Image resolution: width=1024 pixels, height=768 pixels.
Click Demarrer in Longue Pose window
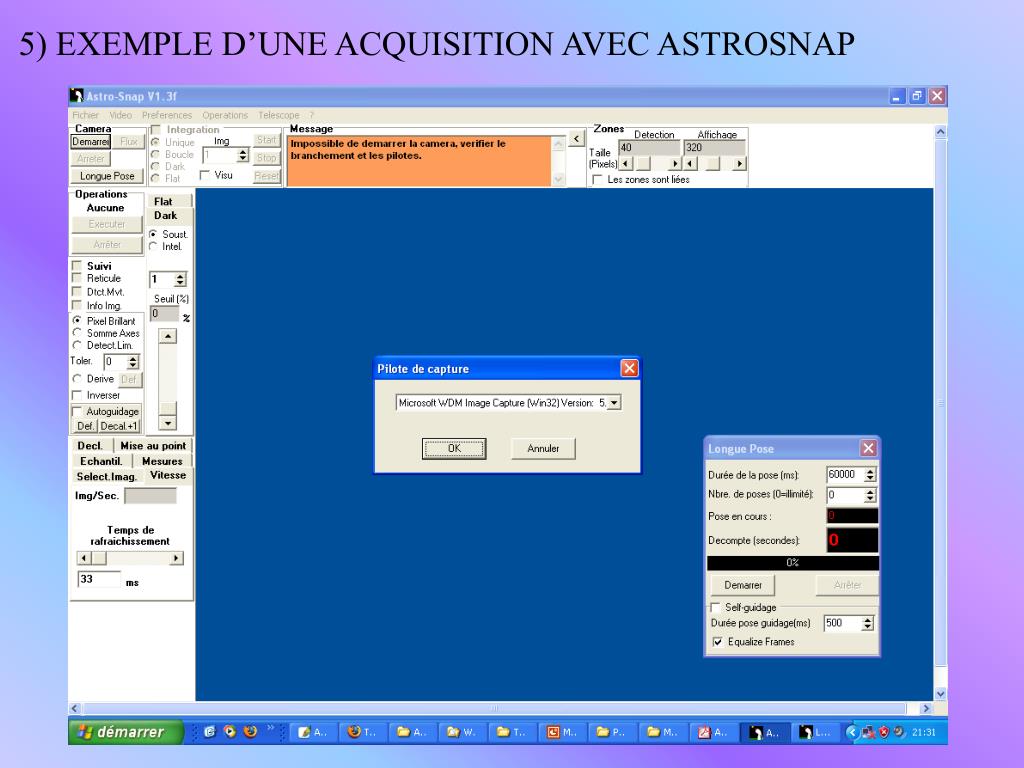pos(743,585)
